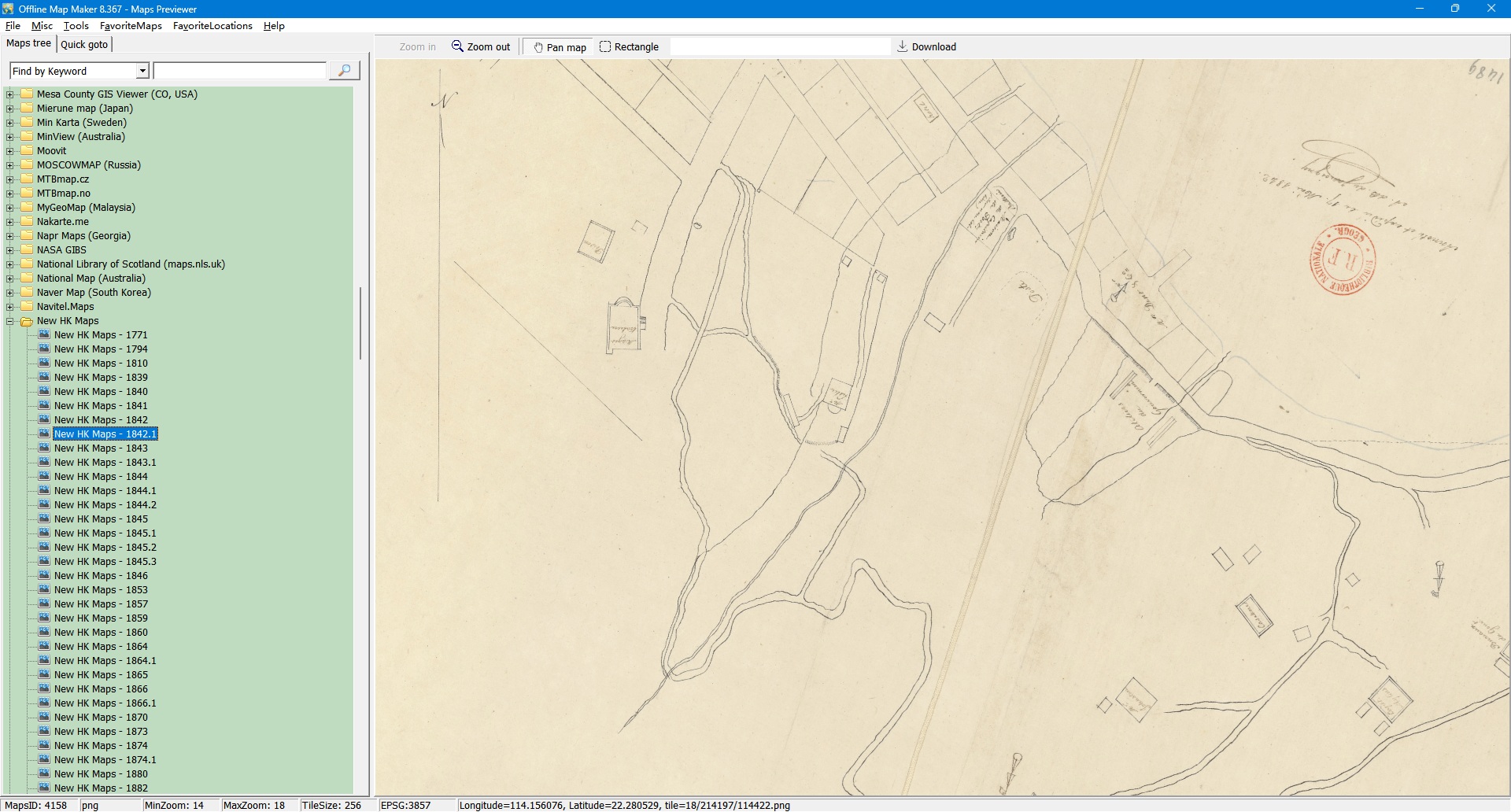Open the Tools menu
1511x812 pixels.
76,26
